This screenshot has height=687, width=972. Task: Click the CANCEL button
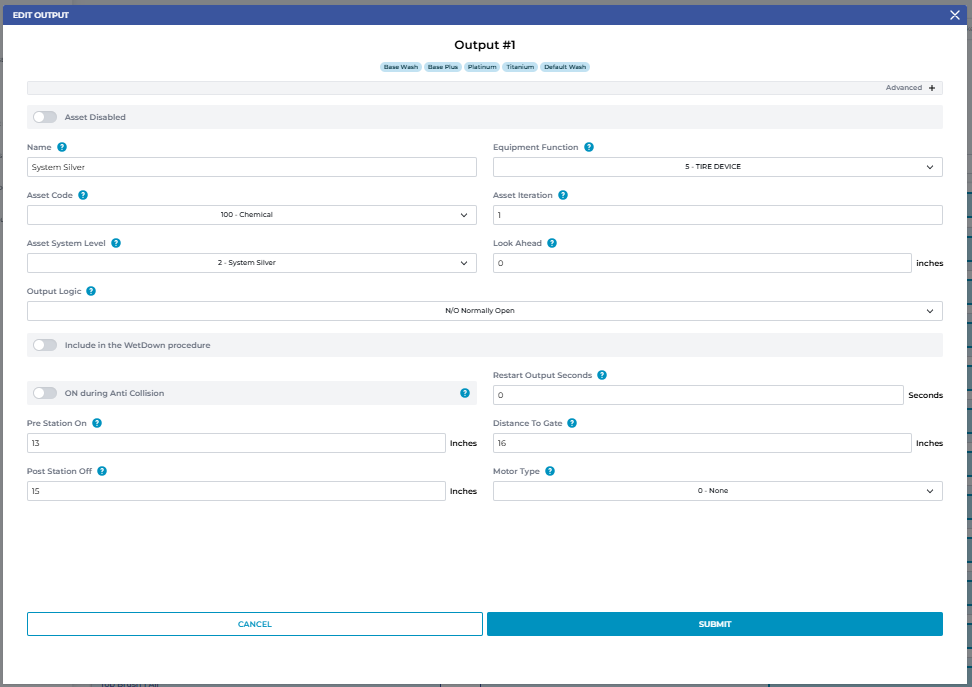click(x=254, y=624)
